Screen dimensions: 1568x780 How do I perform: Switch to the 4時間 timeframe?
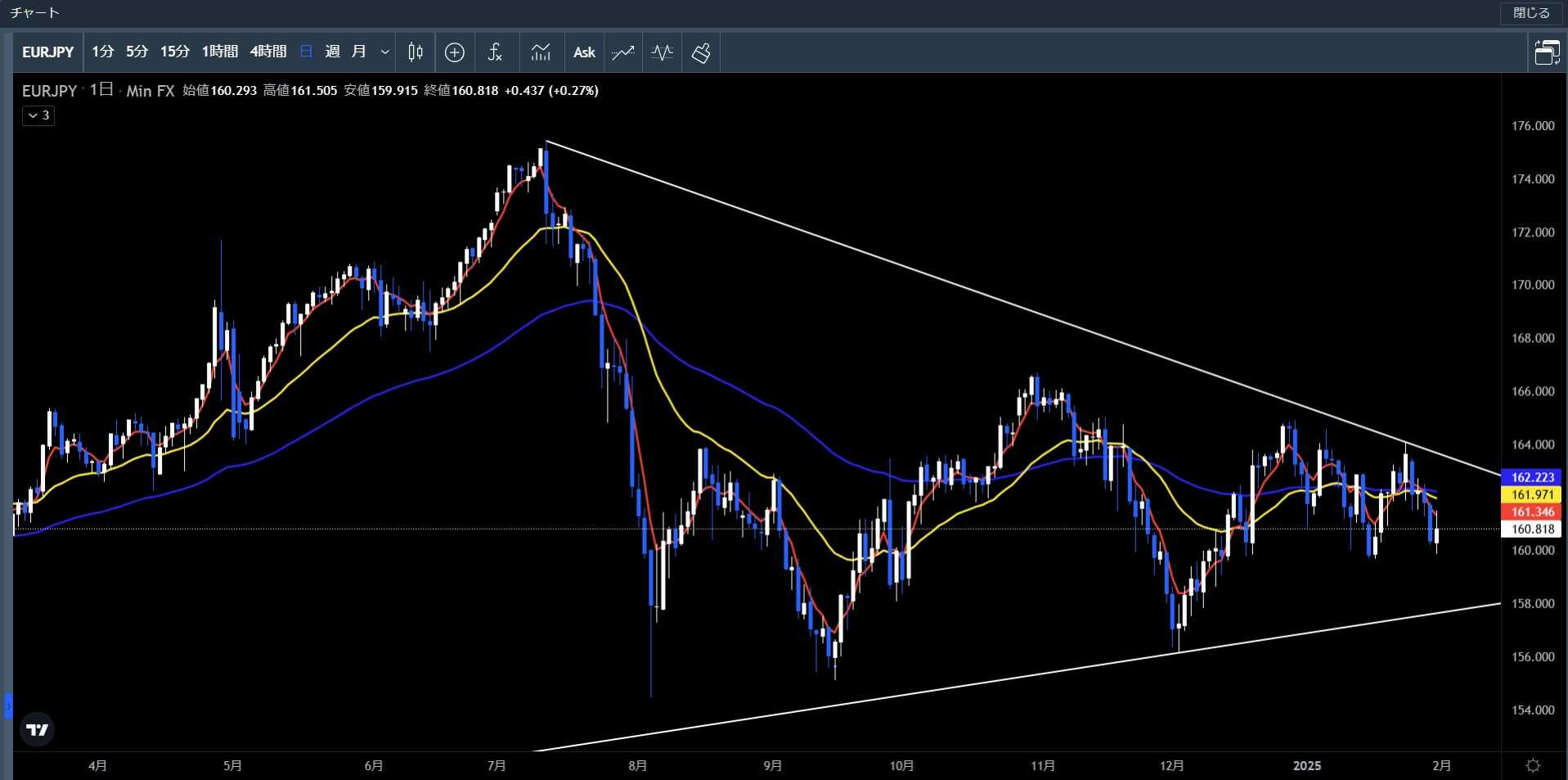point(267,52)
